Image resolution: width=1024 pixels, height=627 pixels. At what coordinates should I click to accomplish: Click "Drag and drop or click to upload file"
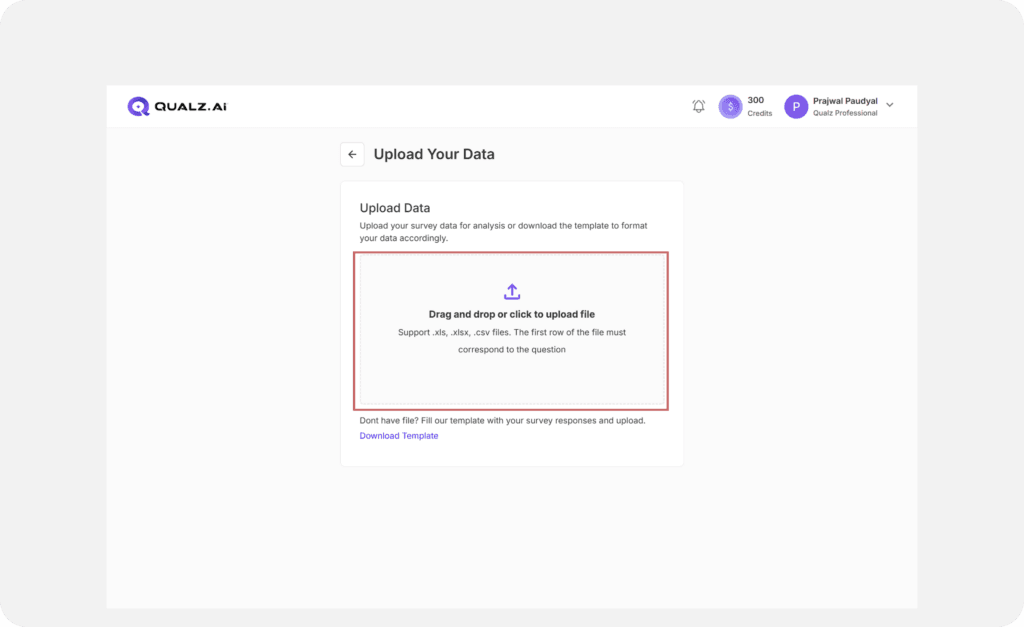click(x=512, y=314)
